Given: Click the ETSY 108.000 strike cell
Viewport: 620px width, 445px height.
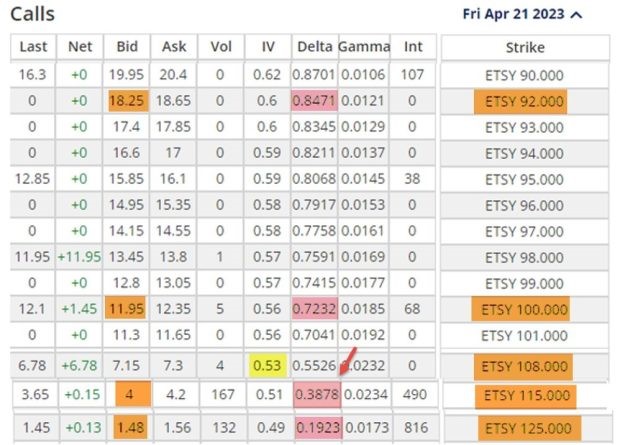Looking at the screenshot, I should 525,365.
